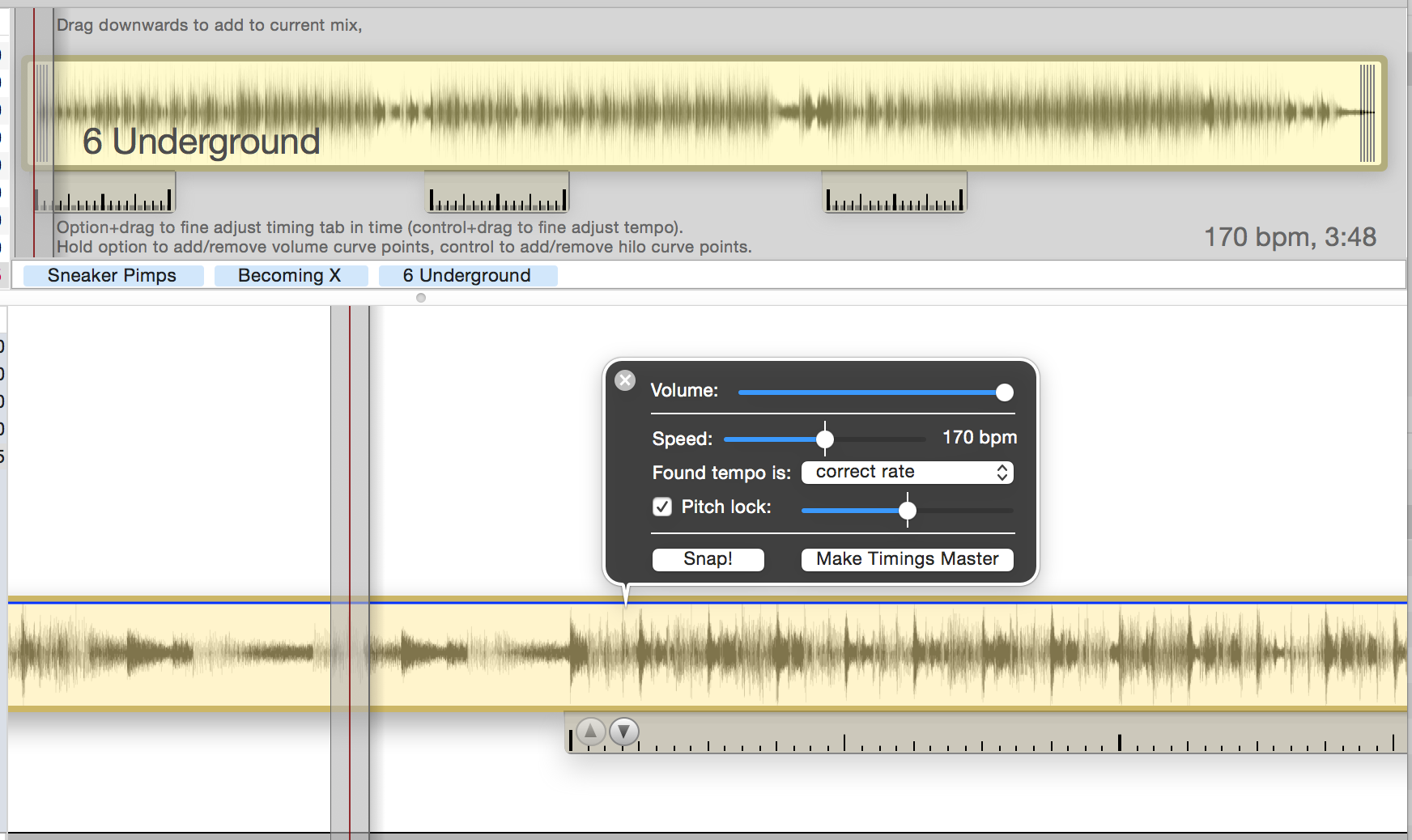Toggle the Pitch lock checkbox

point(662,507)
